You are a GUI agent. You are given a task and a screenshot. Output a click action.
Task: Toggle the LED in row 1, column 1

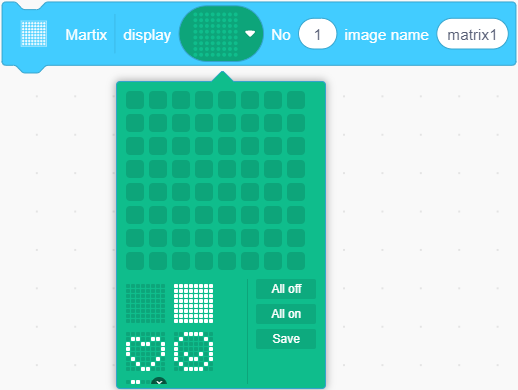(x=135, y=100)
